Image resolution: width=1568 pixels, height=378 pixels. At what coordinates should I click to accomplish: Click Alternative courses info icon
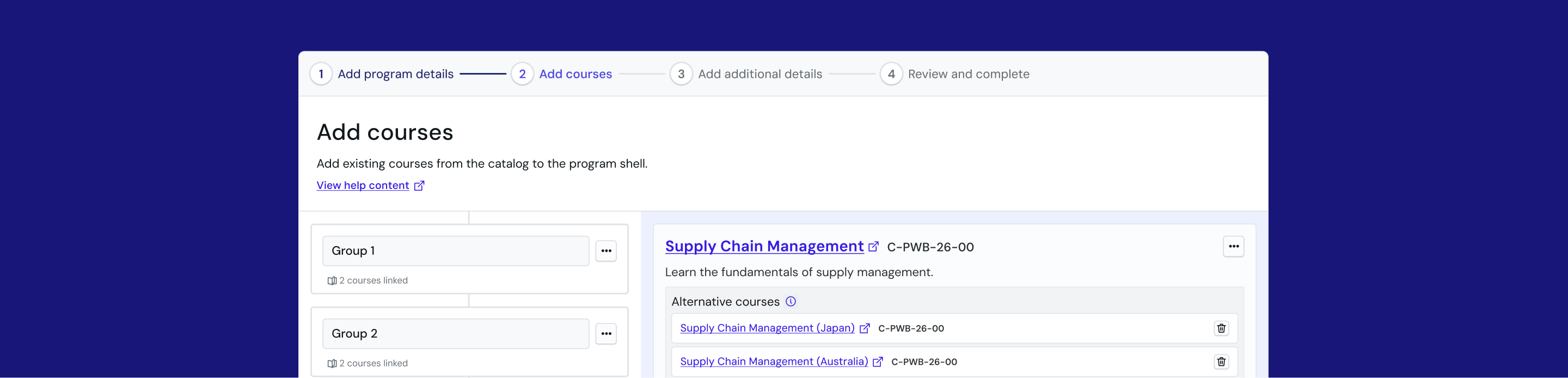point(791,301)
